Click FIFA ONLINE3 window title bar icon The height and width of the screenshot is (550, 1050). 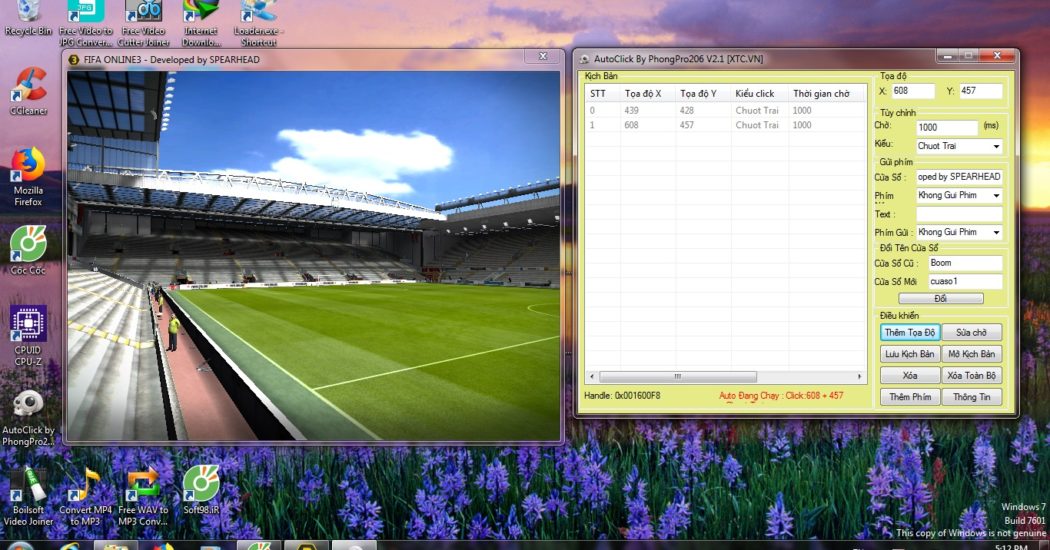click(x=74, y=60)
